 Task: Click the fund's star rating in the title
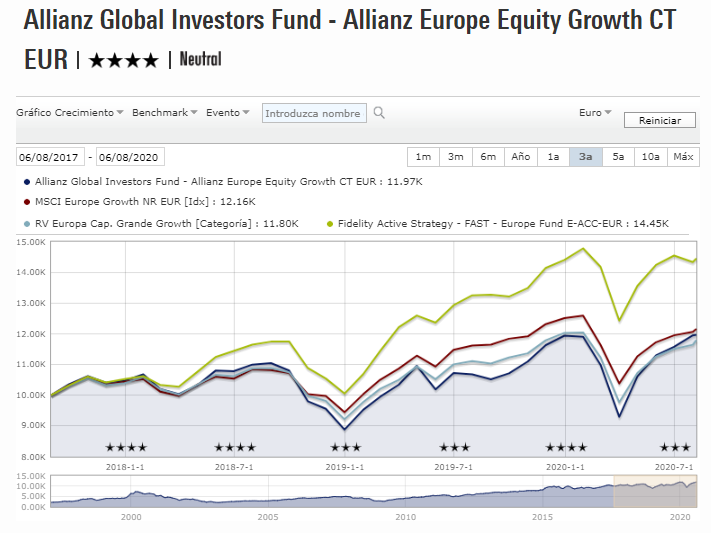click(123, 61)
